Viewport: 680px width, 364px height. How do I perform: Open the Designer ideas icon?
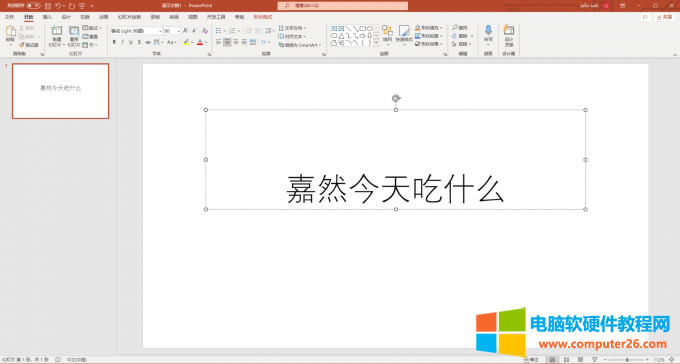point(509,30)
